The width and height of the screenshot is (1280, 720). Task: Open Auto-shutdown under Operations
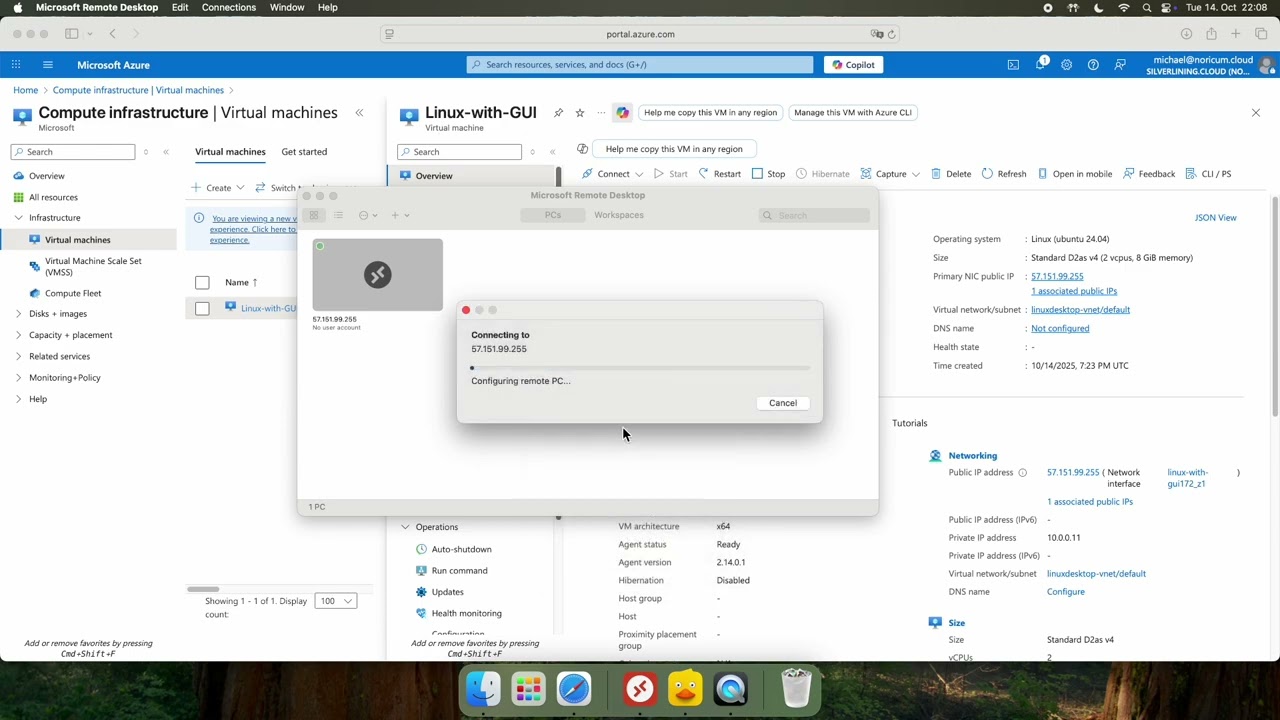pos(461,549)
